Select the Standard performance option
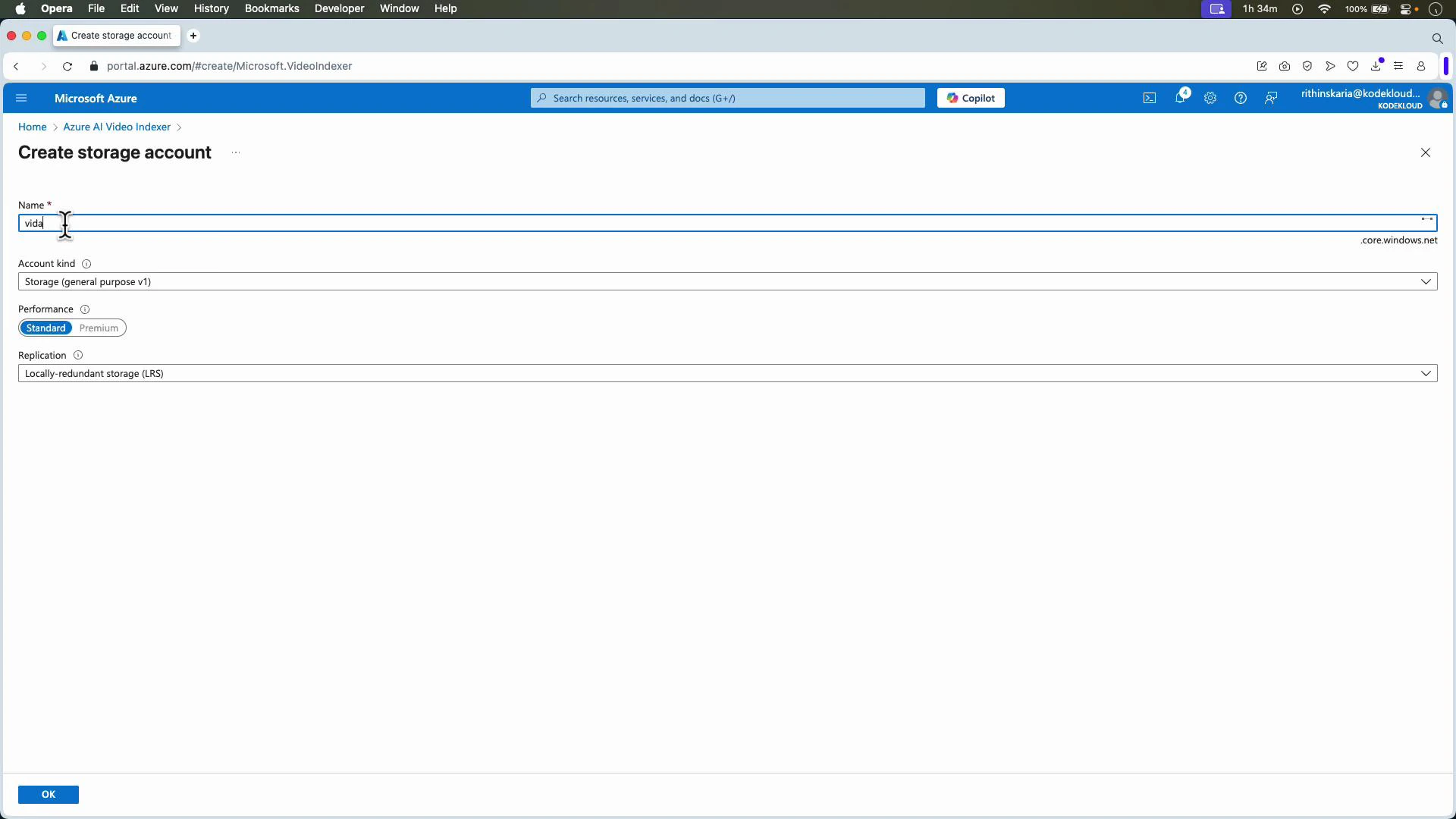The height and width of the screenshot is (819, 1456). coord(45,328)
